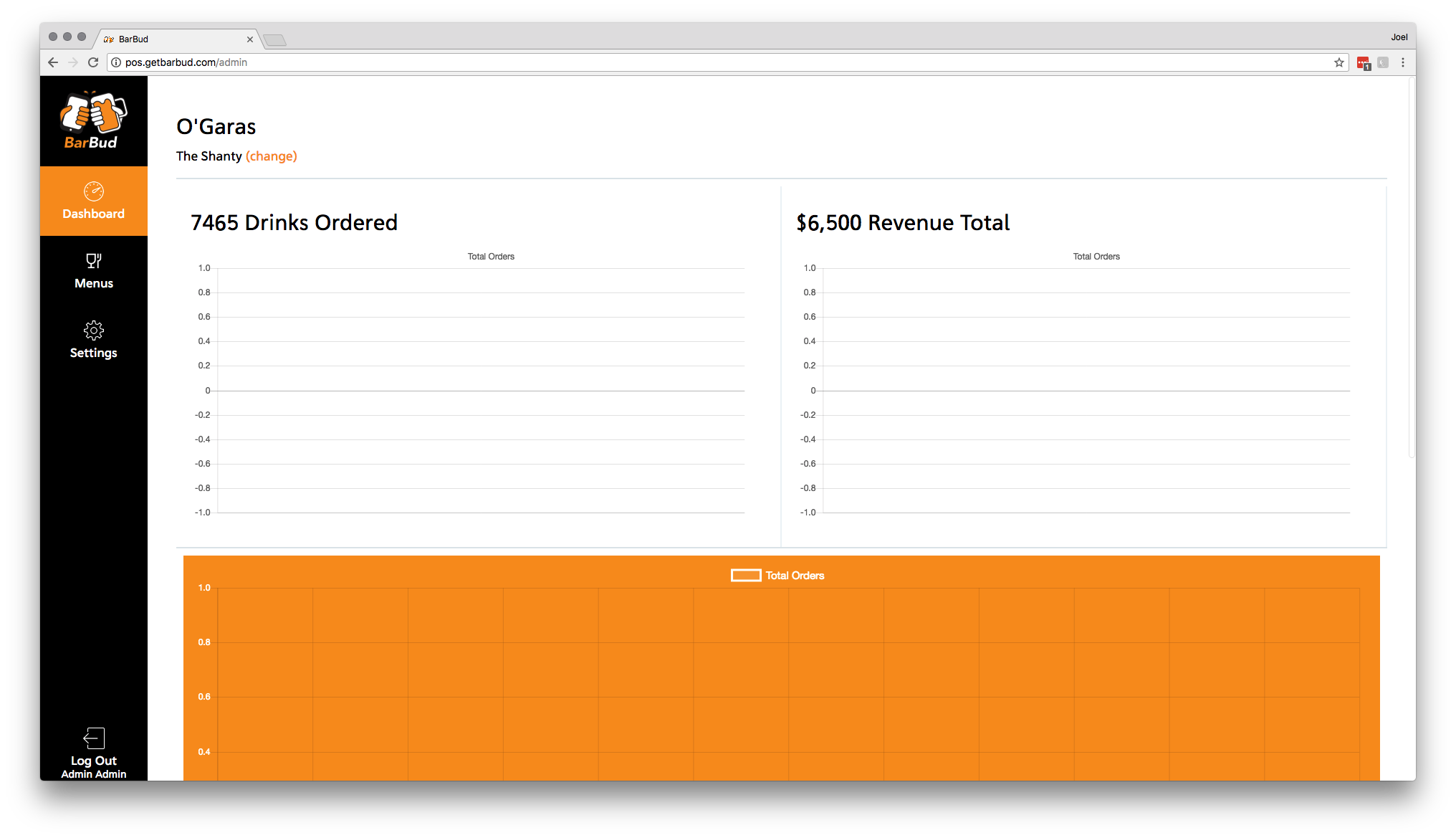Click the O'Garas venue title
Screen dimensions: 1456x838
[x=216, y=127]
